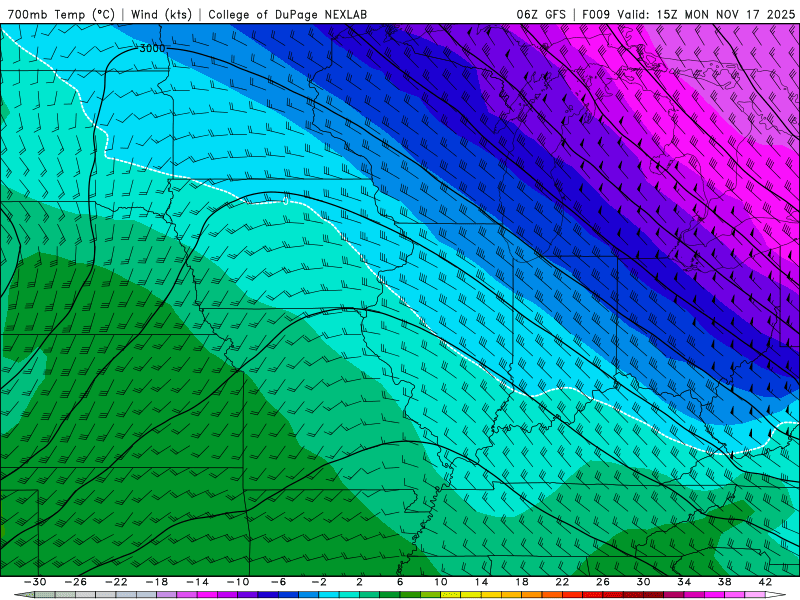Click the '22' color scale label
This screenshot has height=600, width=800.
562,582
